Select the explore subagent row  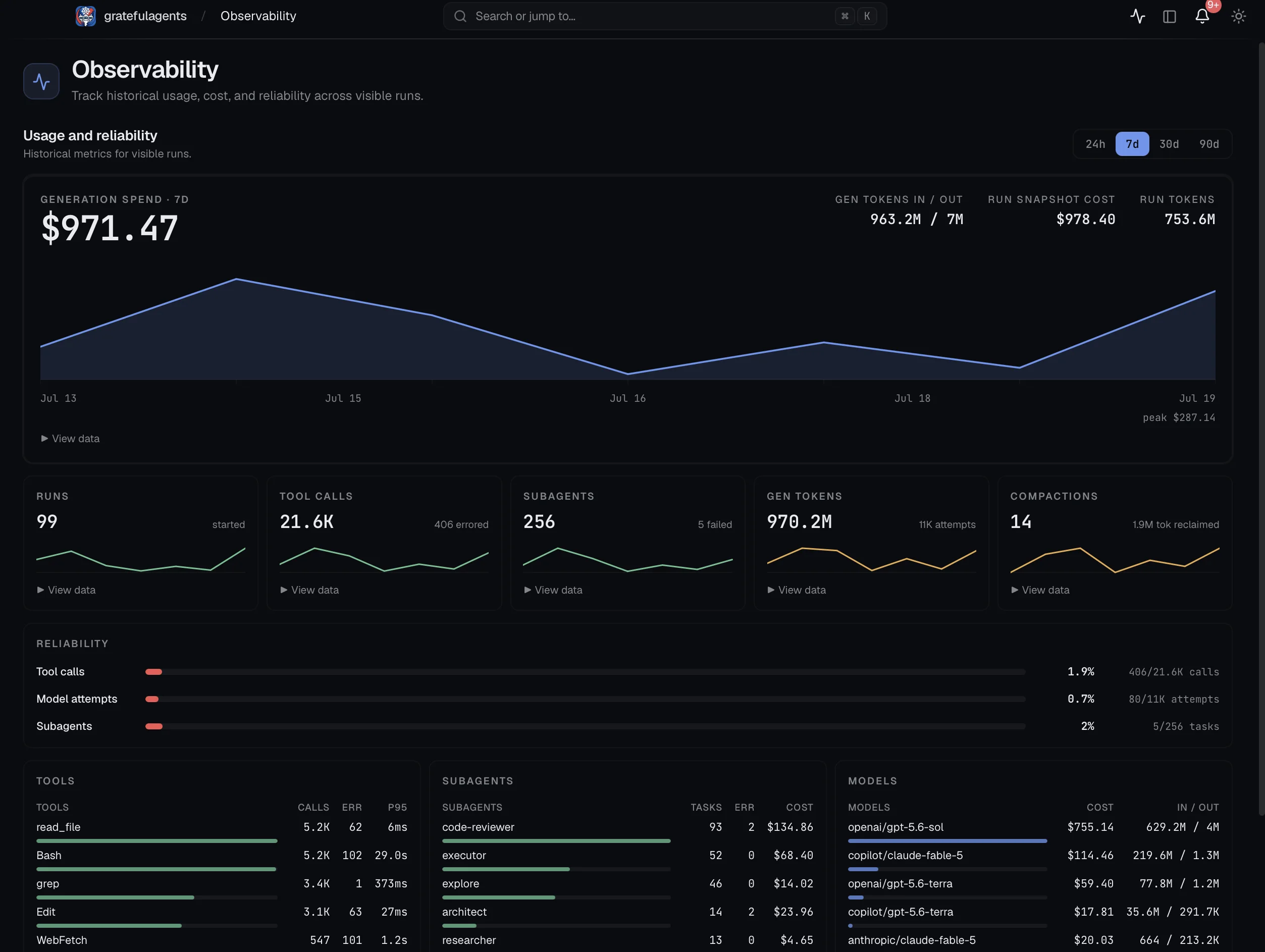627,888
